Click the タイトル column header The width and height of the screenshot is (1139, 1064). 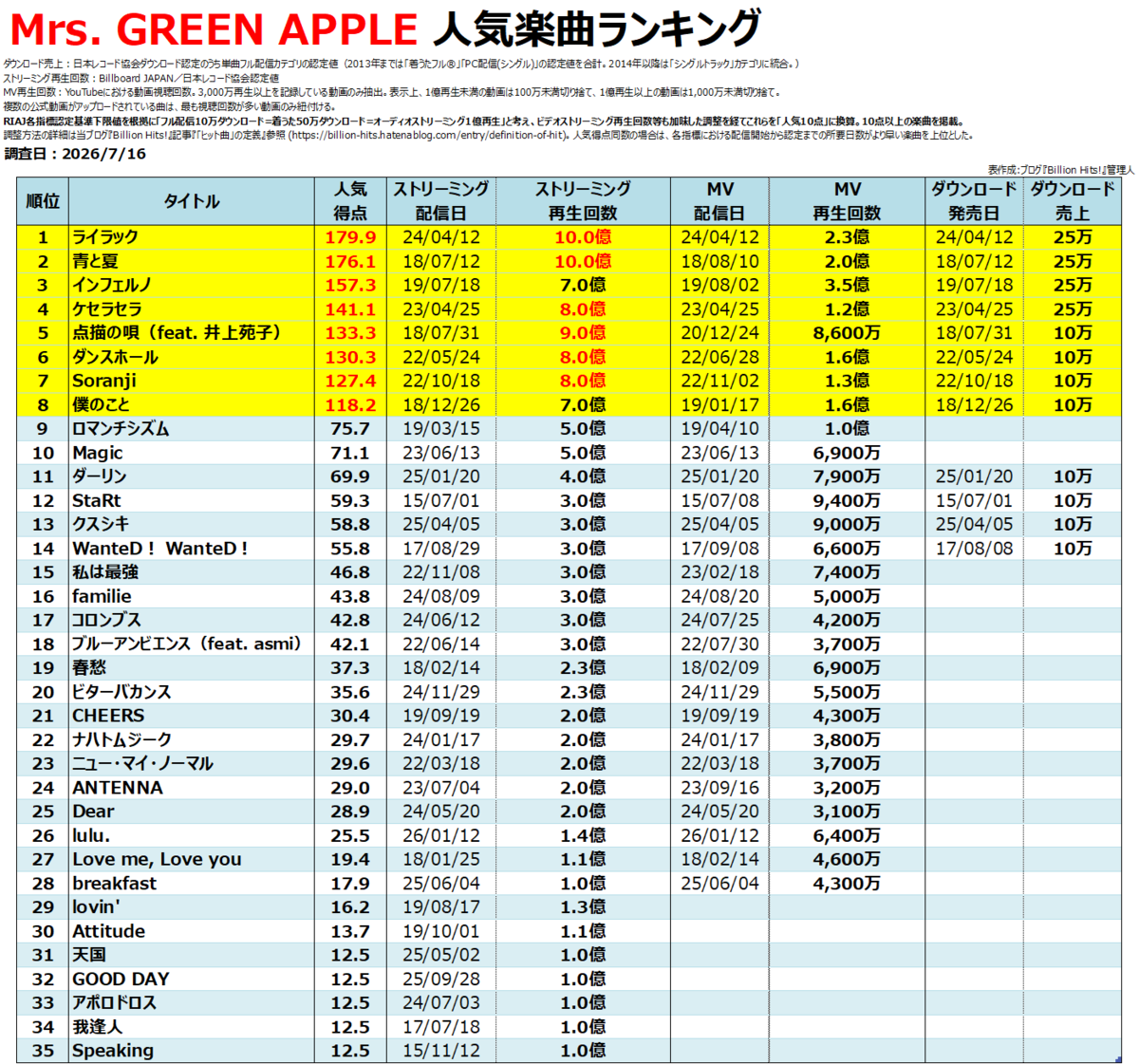(192, 201)
